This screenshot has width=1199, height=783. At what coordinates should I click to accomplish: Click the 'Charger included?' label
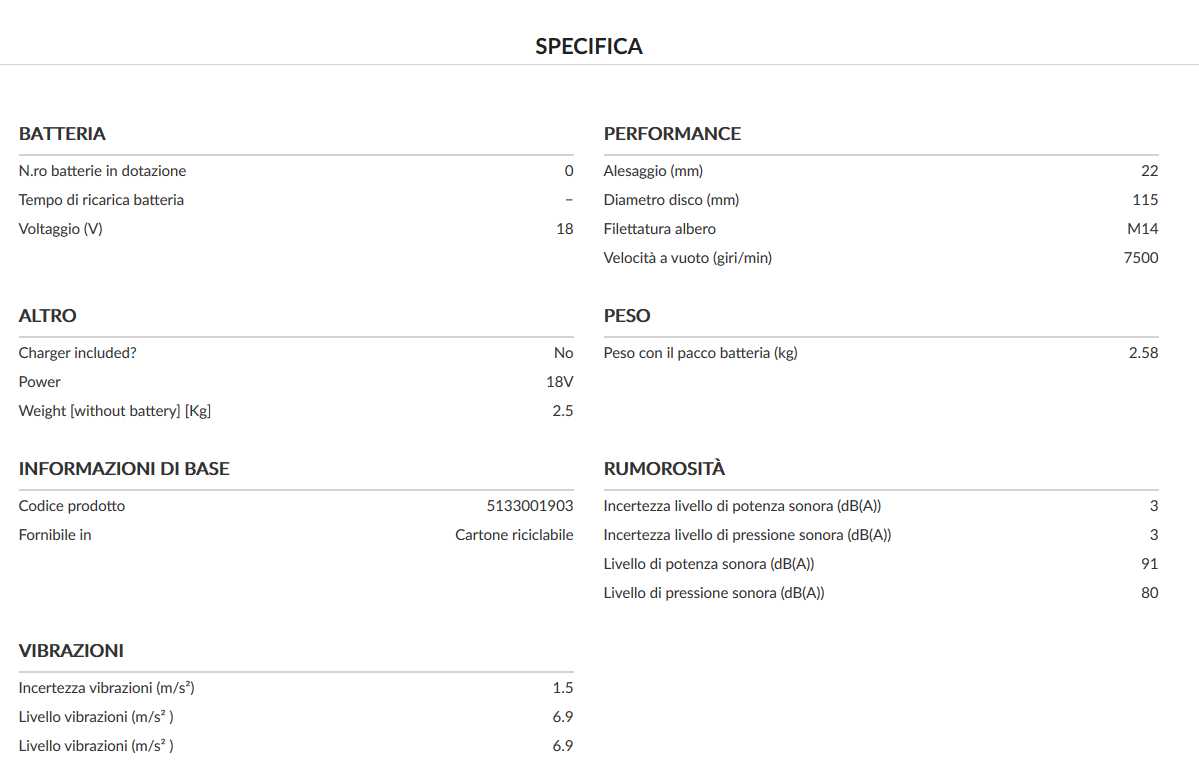[x=77, y=353]
